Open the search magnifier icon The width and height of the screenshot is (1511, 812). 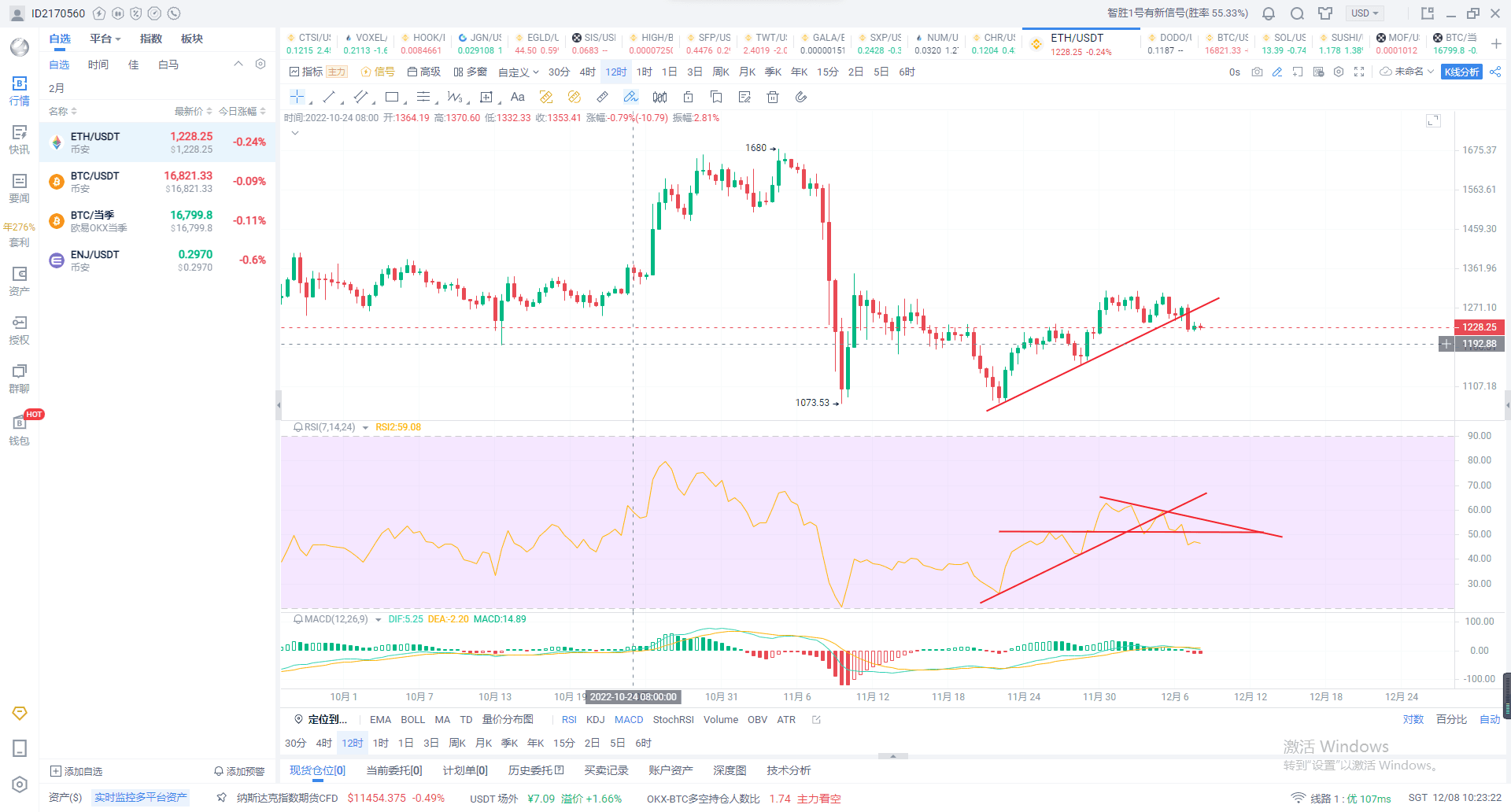[x=1297, y=13]
